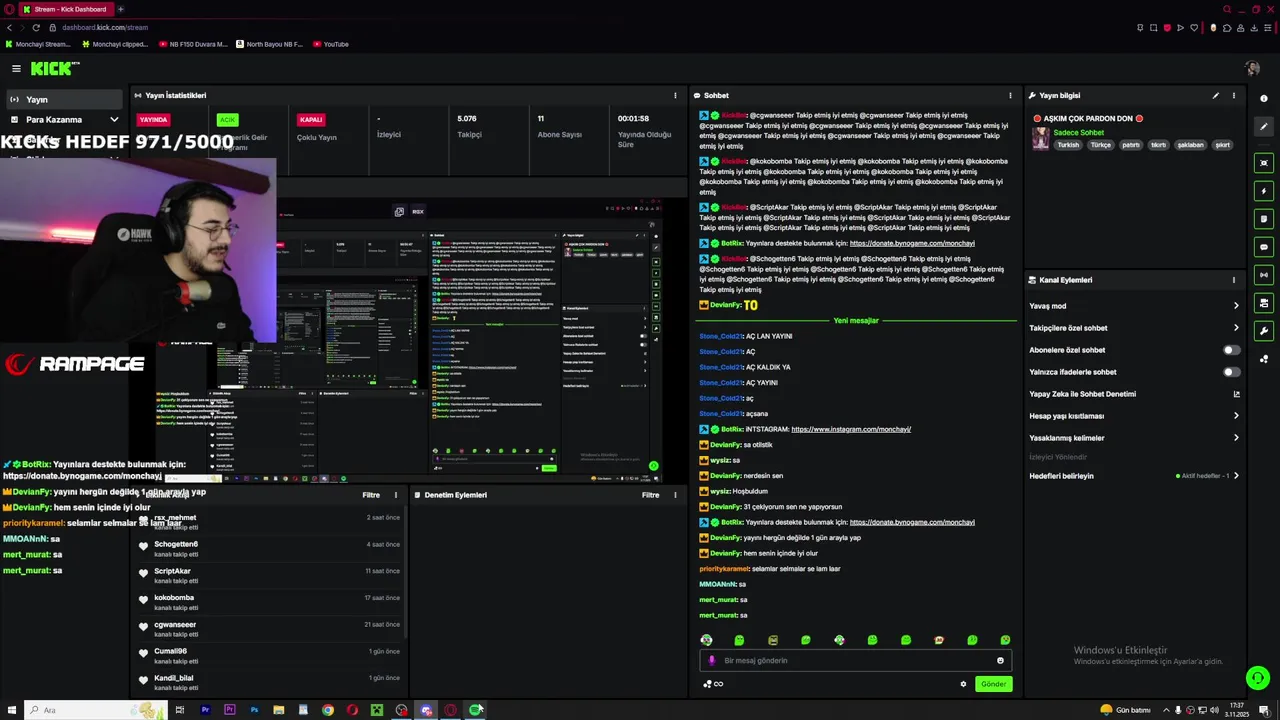
Task: Click the chat bubble widget icon
Action: click(x=1264, y=247)
